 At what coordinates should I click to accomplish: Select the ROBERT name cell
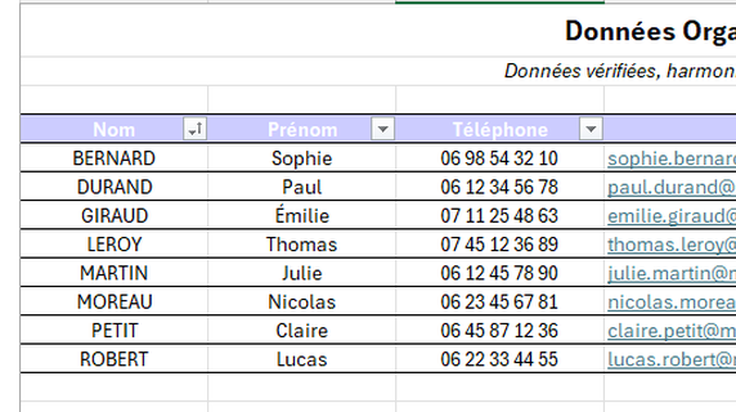pos(114,359)
